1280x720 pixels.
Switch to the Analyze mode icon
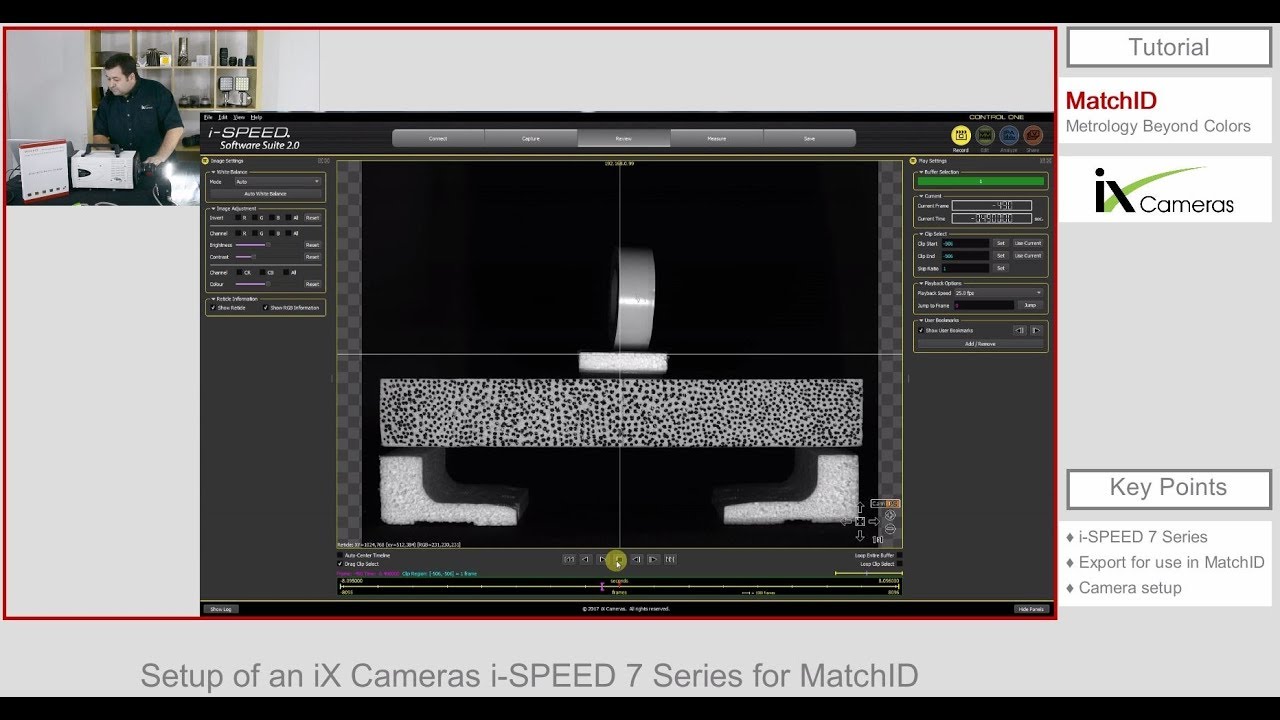(1009, 135)
